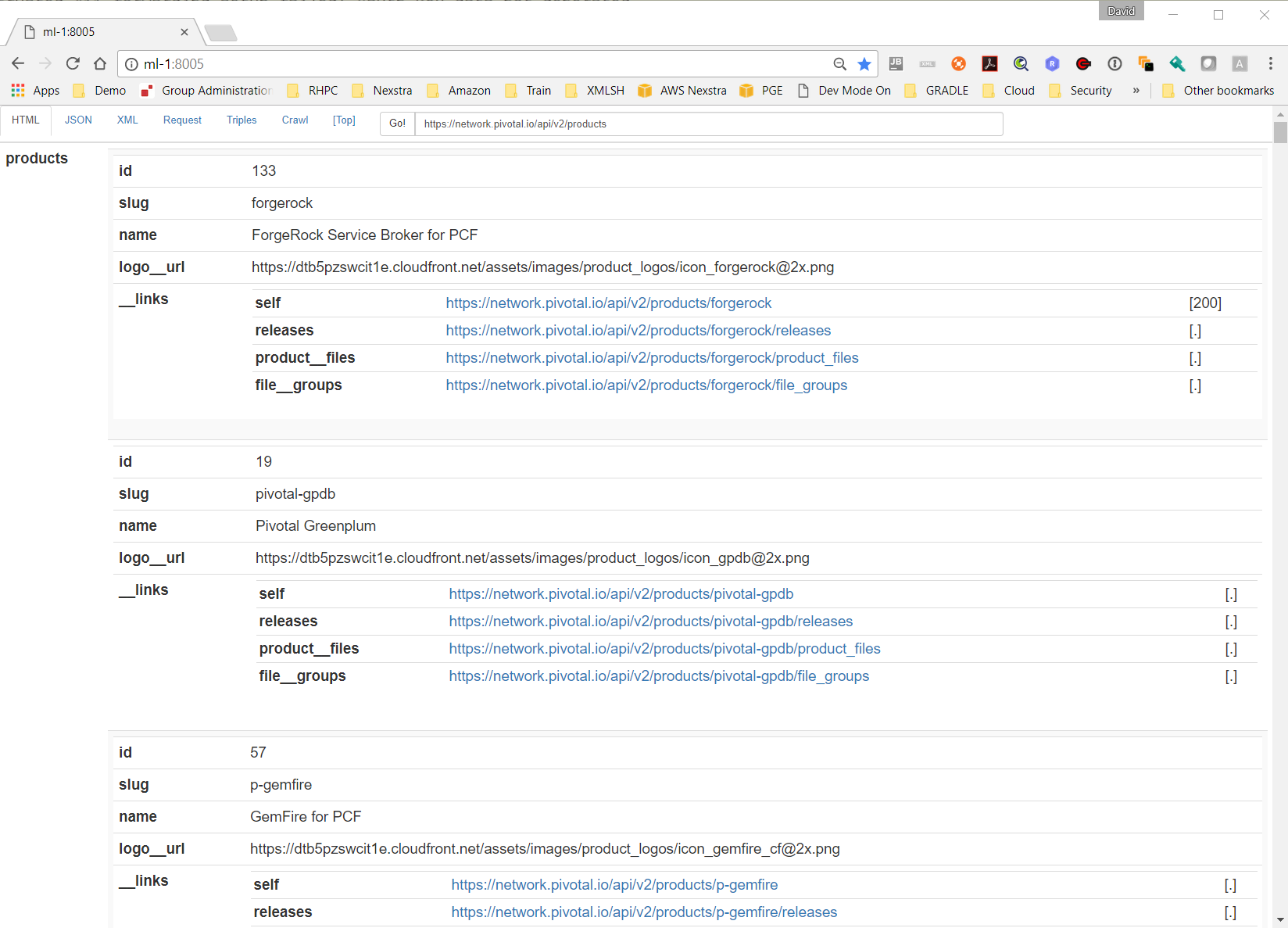1288x928 pixels.
Task: Click the David profile button
Action: click(x=1121, y=11)
